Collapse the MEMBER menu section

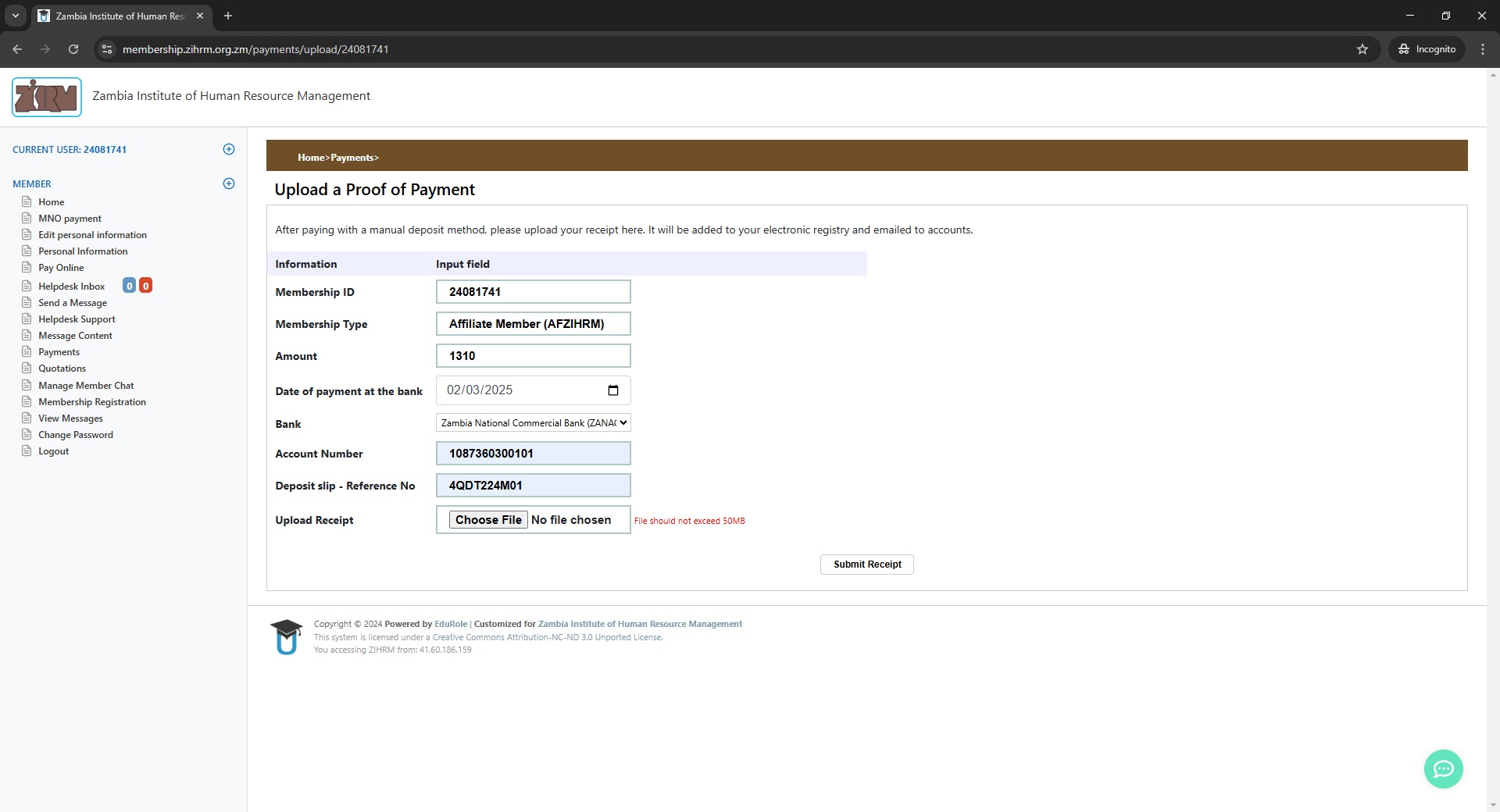pos(229,183)
